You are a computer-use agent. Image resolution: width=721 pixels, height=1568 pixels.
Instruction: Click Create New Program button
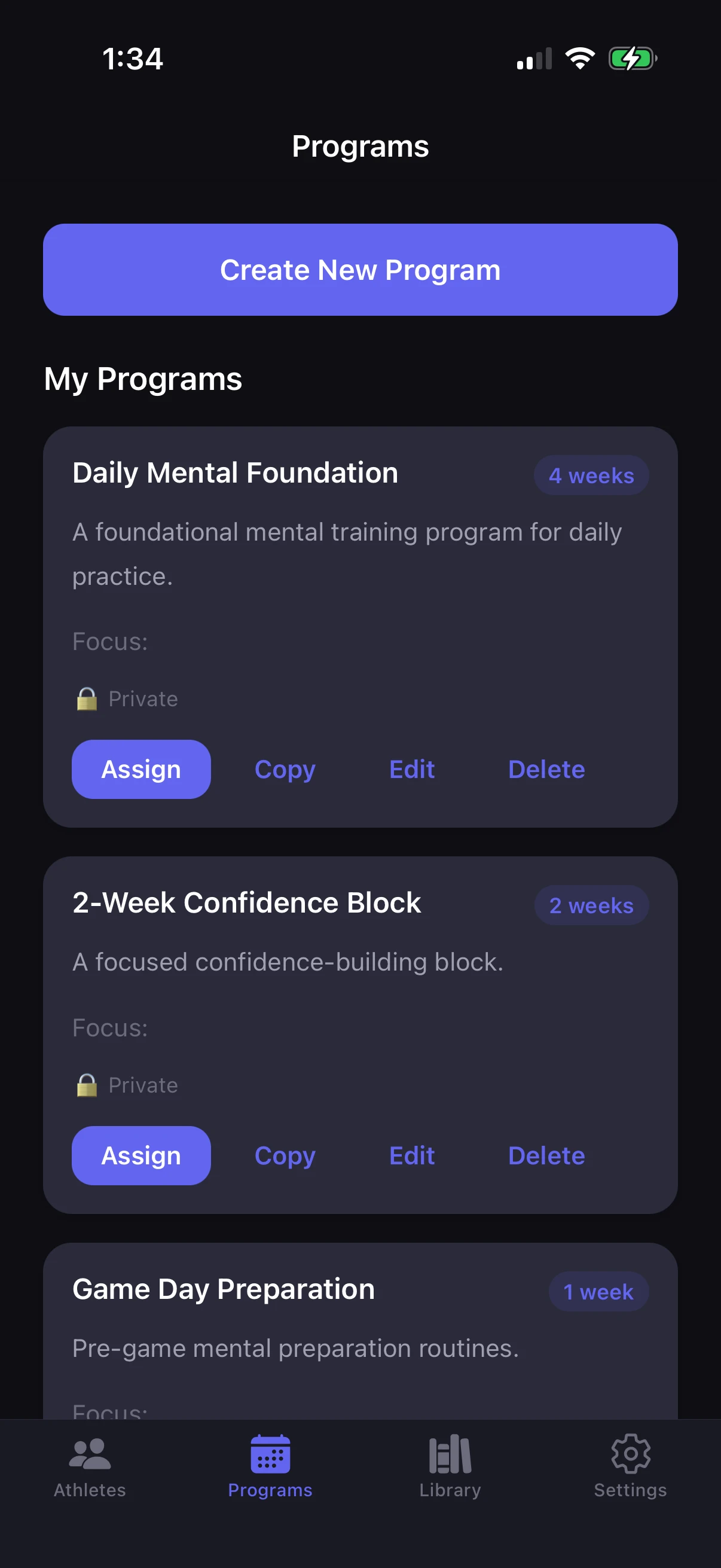click(360, 270)
